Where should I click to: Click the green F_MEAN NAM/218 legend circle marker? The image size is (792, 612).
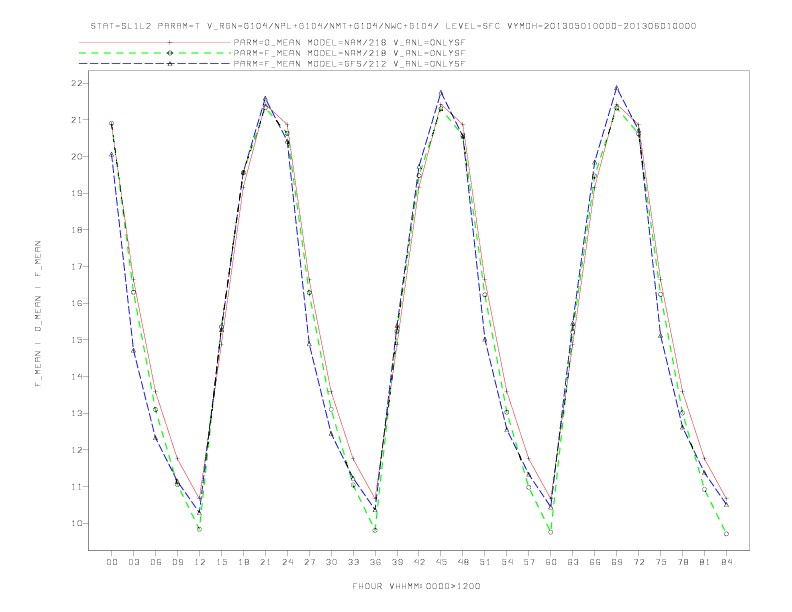(x=170, y=53)
